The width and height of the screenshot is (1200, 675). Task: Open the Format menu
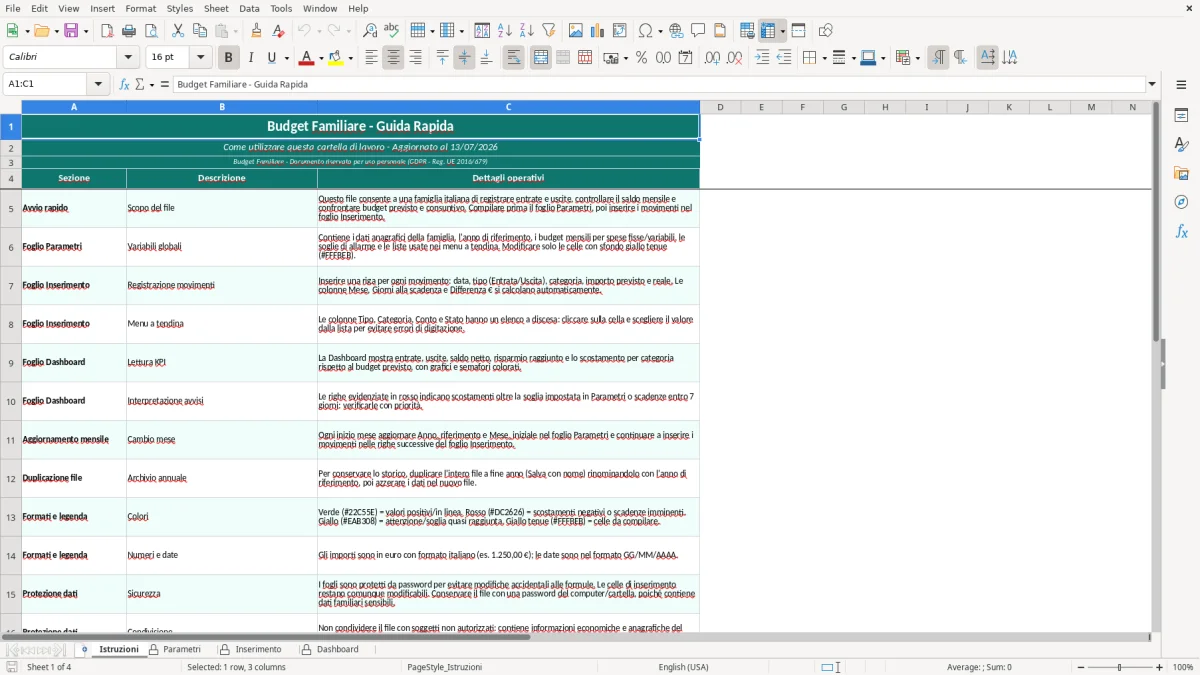[x=140, y=8]
